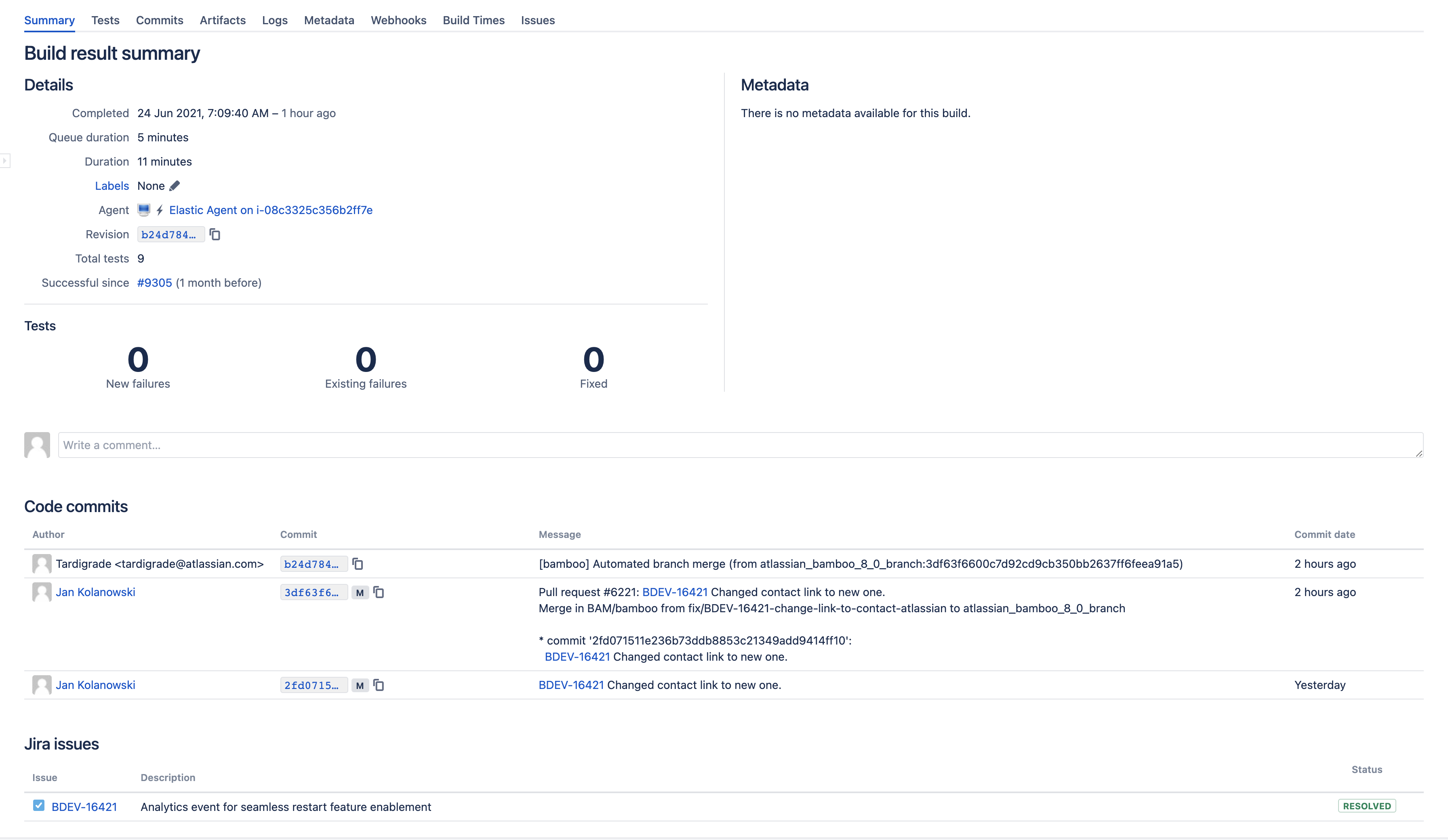
Task: Open the Commits tab
Action: click(x=160, y=20)
